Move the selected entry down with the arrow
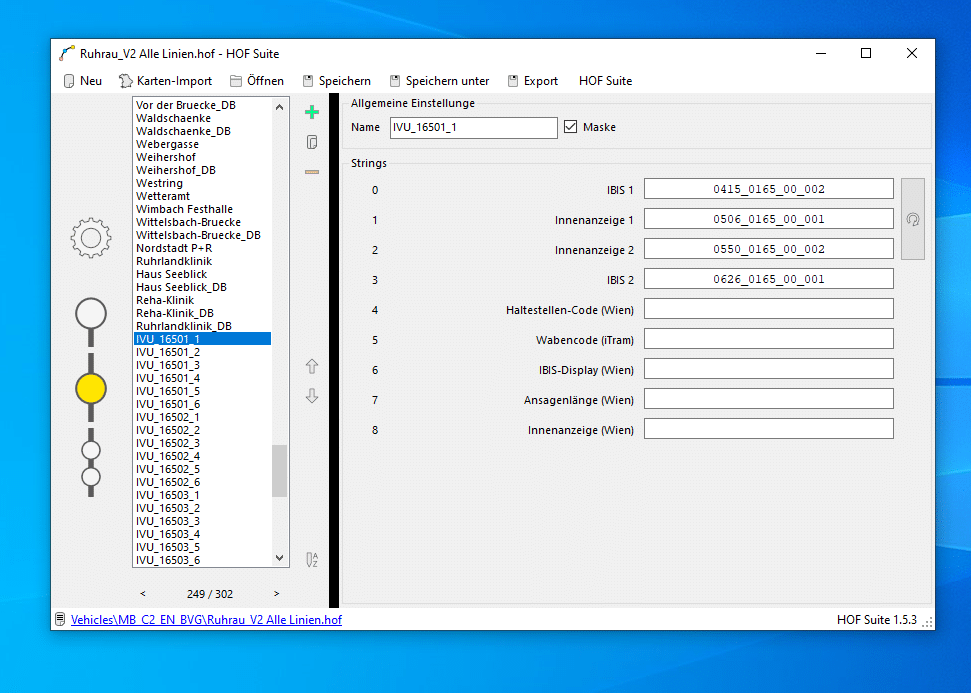 coord(312,397)
